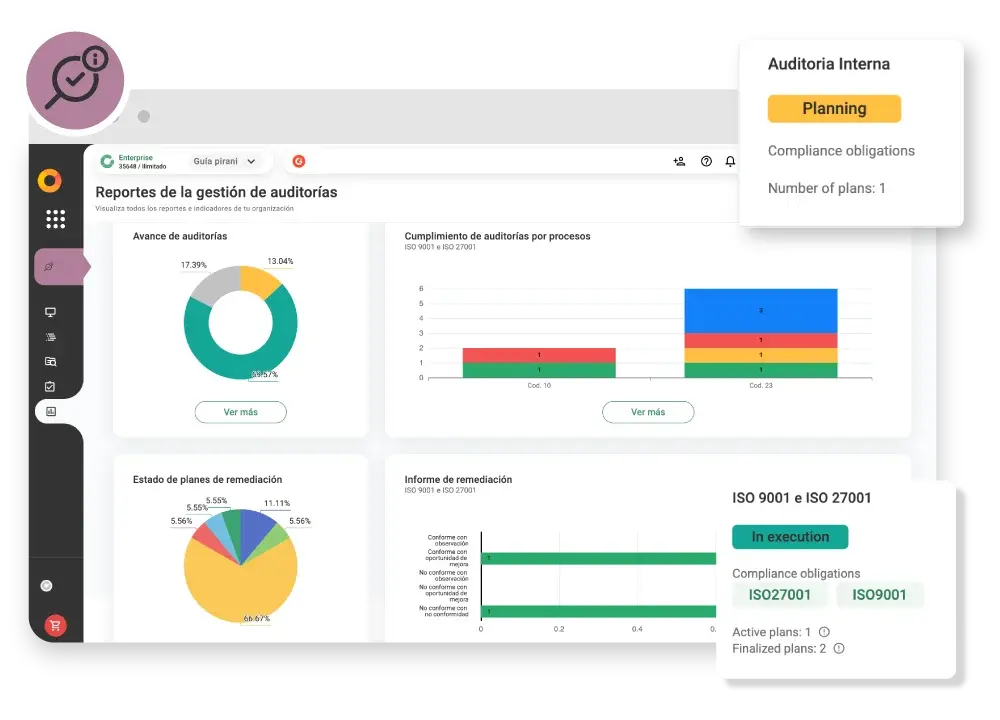Expand the Guía pirani dropdown
This screenshot has height=720, width=1000.
click(225, 161)
